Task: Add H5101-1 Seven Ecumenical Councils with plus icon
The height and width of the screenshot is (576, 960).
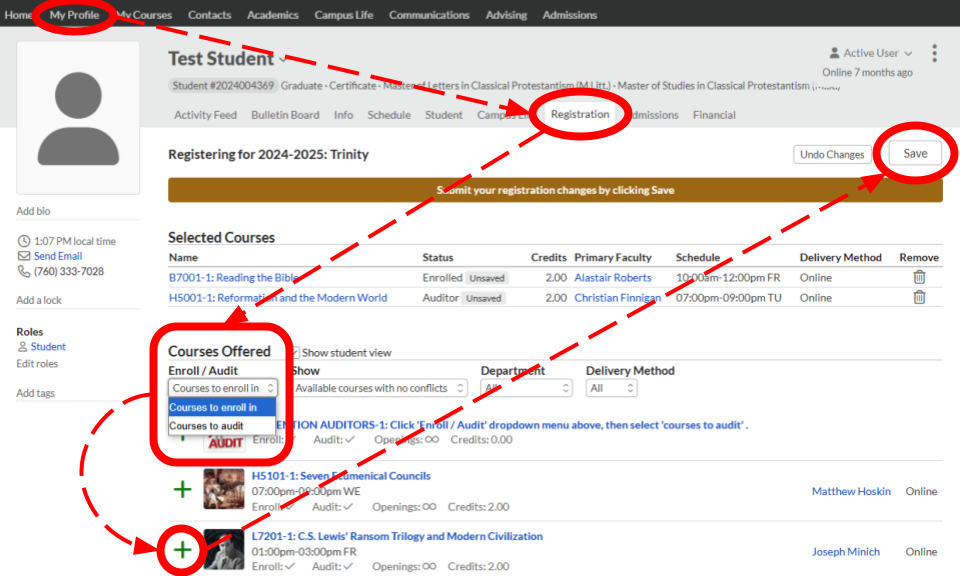Action: 183,490
